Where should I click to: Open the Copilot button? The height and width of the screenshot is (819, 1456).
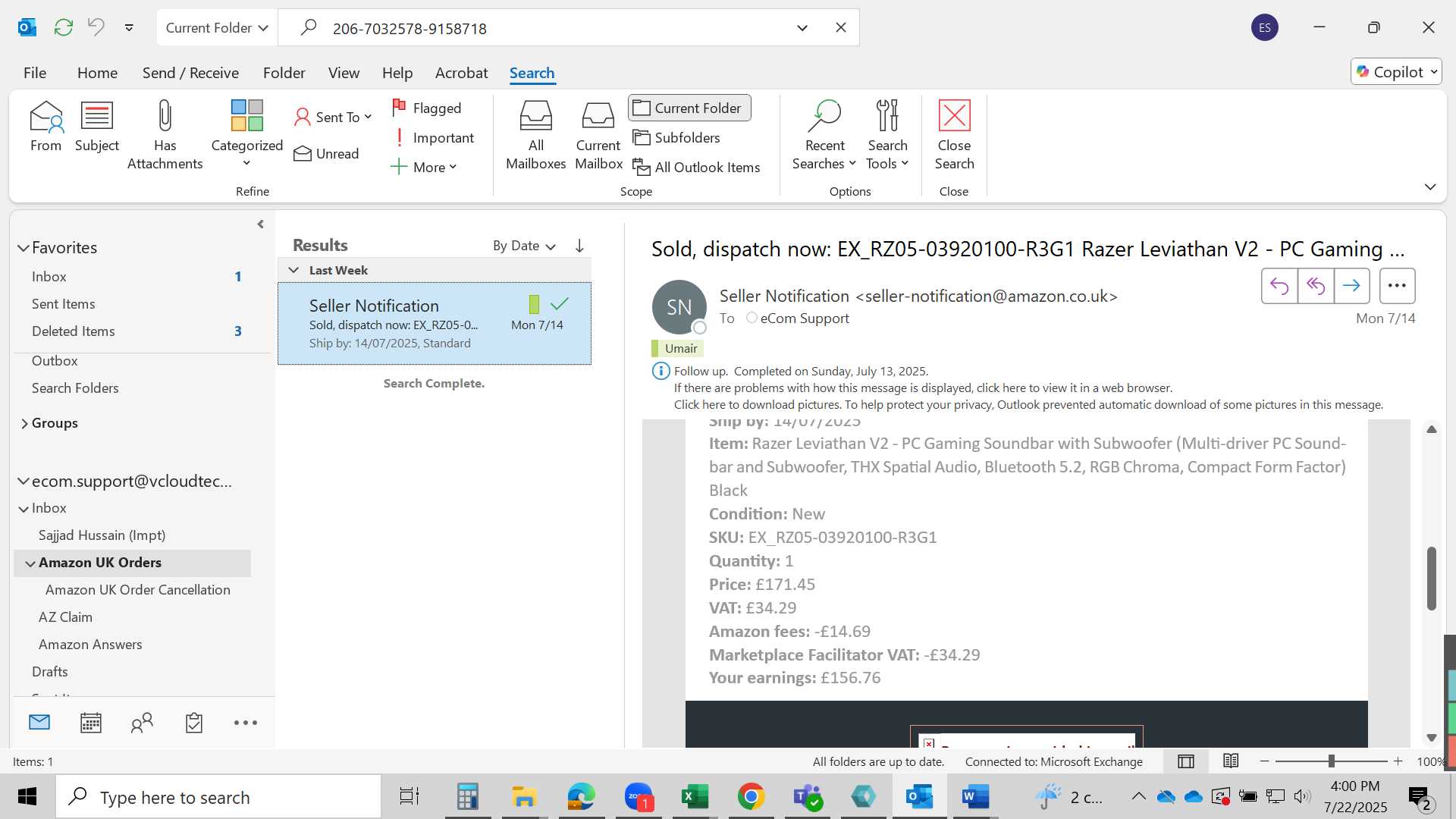1396,71
